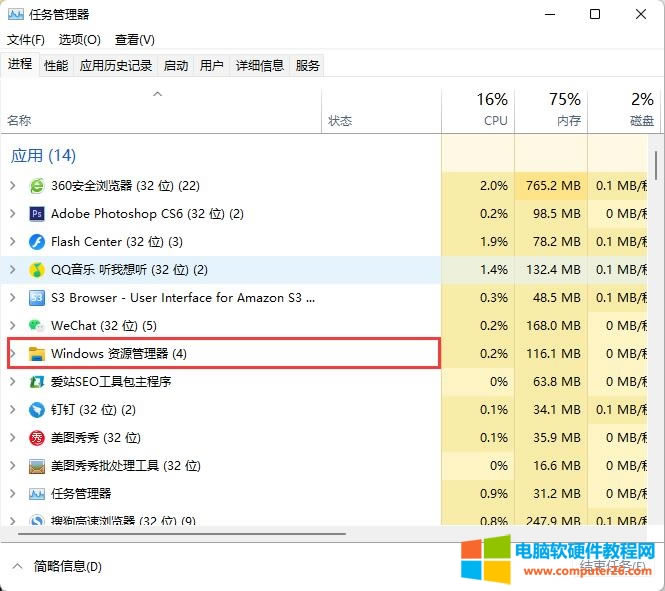Click the QQ音乐 app icon
The image size is (665, 591).
pos(37,270)
